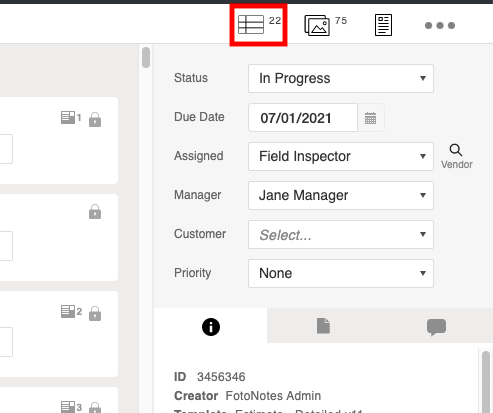This screenshot has height=413, width=493.
Task: Click the Customer label
Action: tap(200, 234)
